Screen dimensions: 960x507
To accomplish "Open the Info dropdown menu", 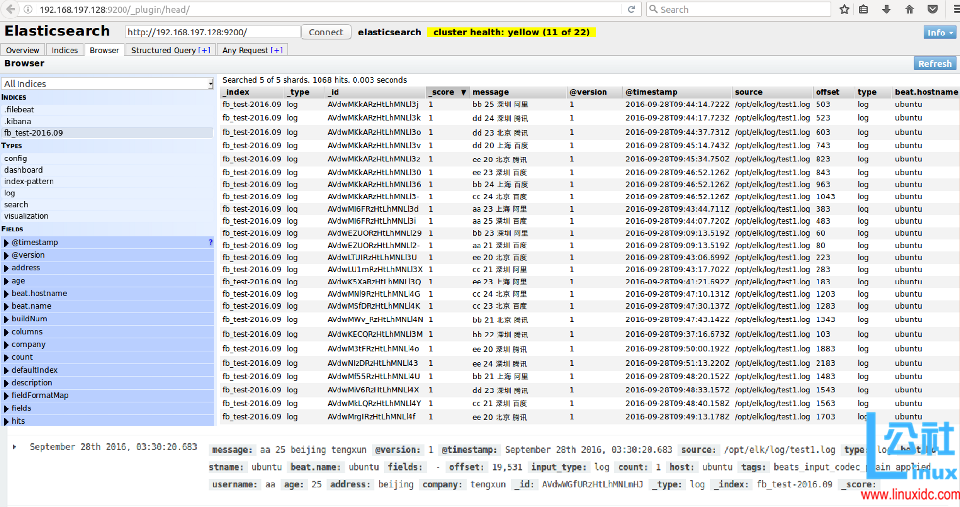I will 940,32.
